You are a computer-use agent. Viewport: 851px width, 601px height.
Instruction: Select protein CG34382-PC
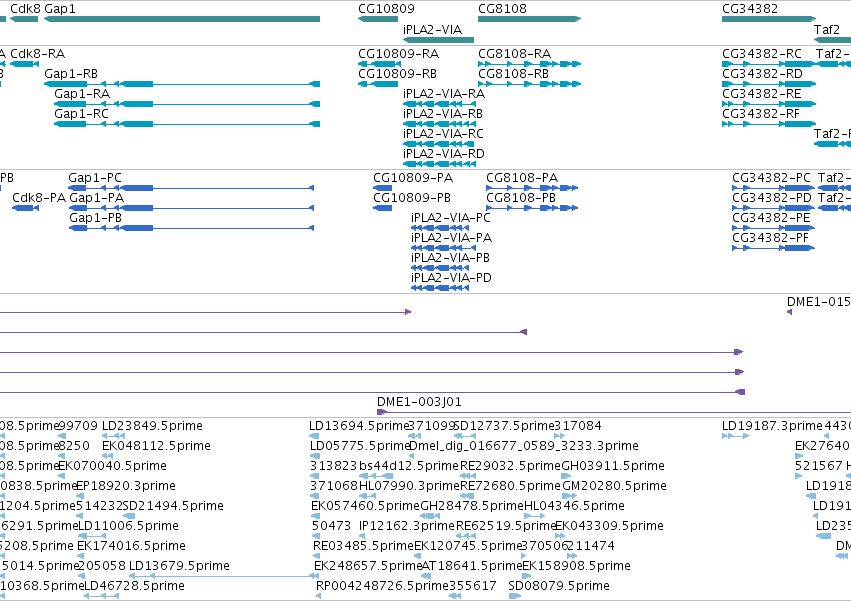[773, 188]
